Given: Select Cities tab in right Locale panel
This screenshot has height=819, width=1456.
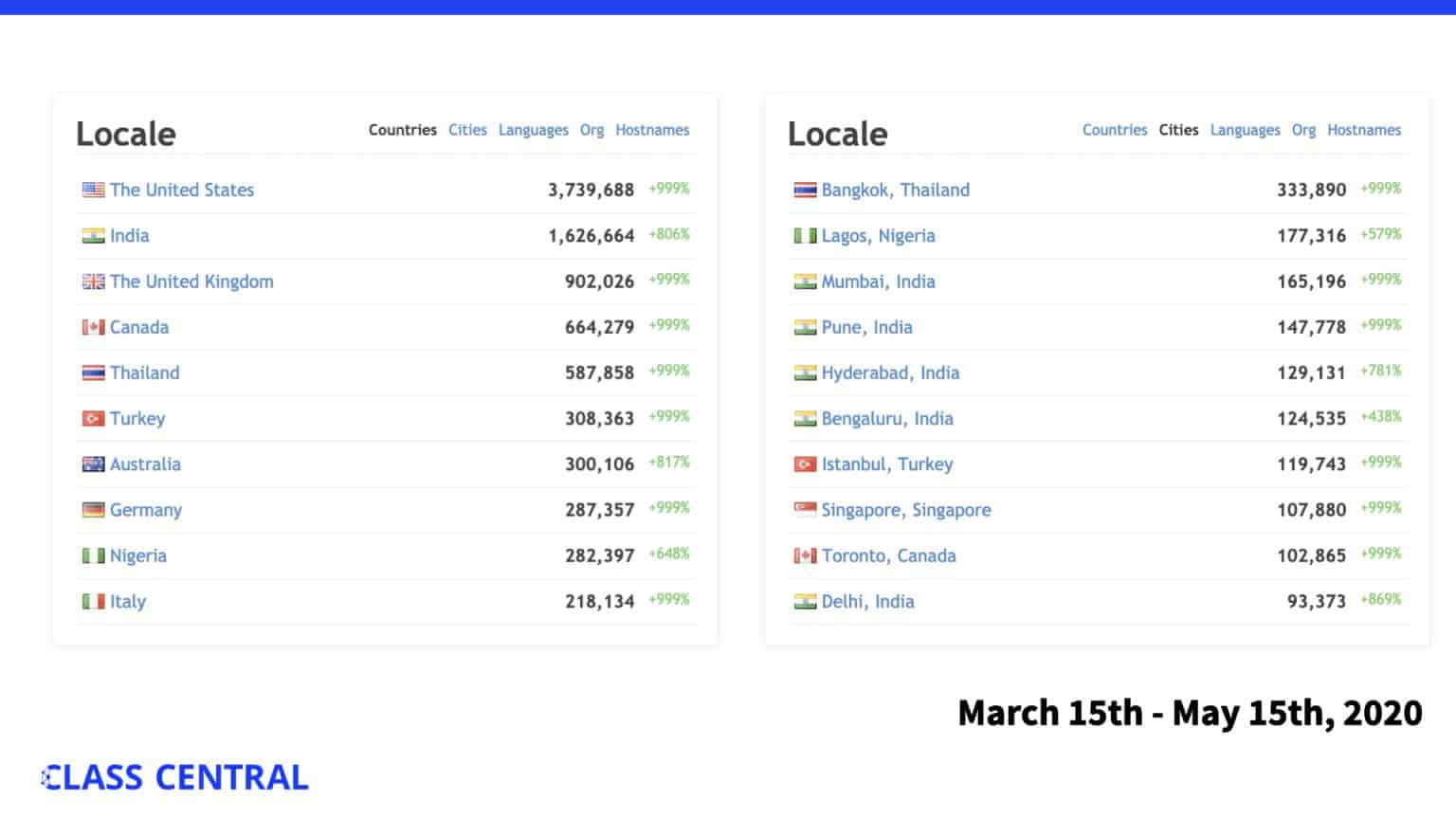Looking at the screenshot, I should point(1178,130).
